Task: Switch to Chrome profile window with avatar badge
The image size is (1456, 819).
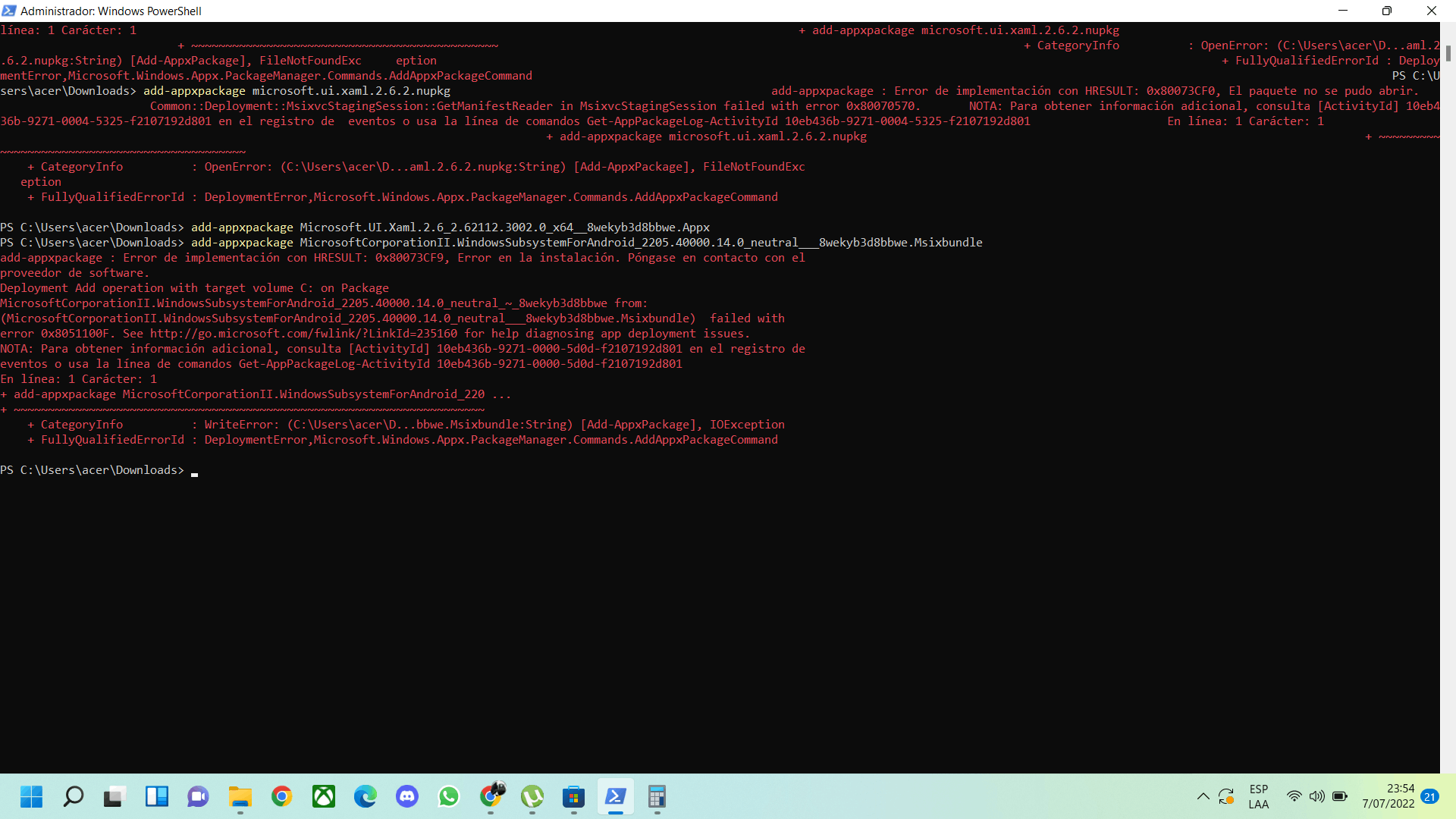Action: point(491,796)
